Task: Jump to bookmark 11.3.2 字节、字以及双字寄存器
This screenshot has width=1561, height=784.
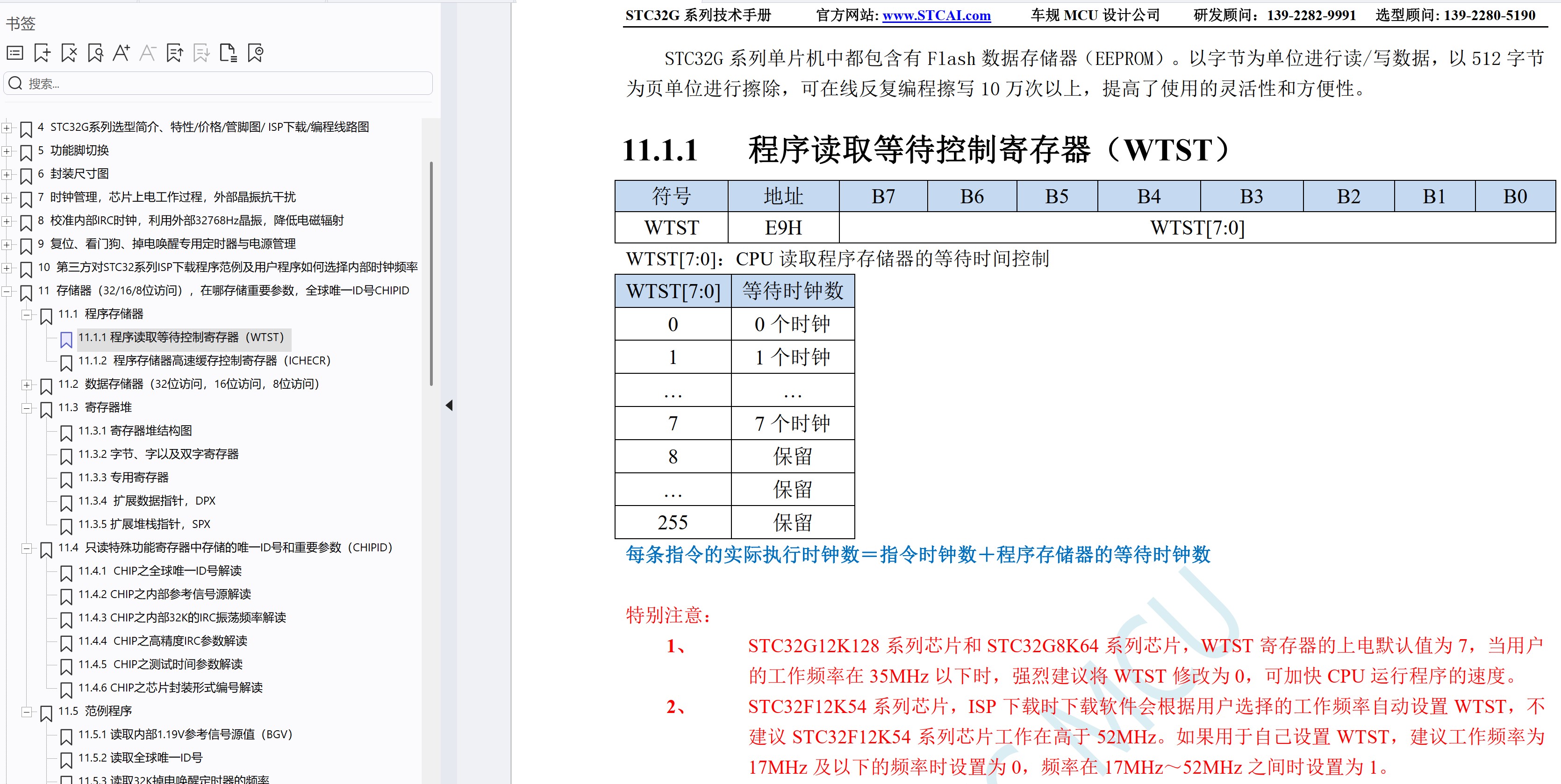Action: (159, 455)
